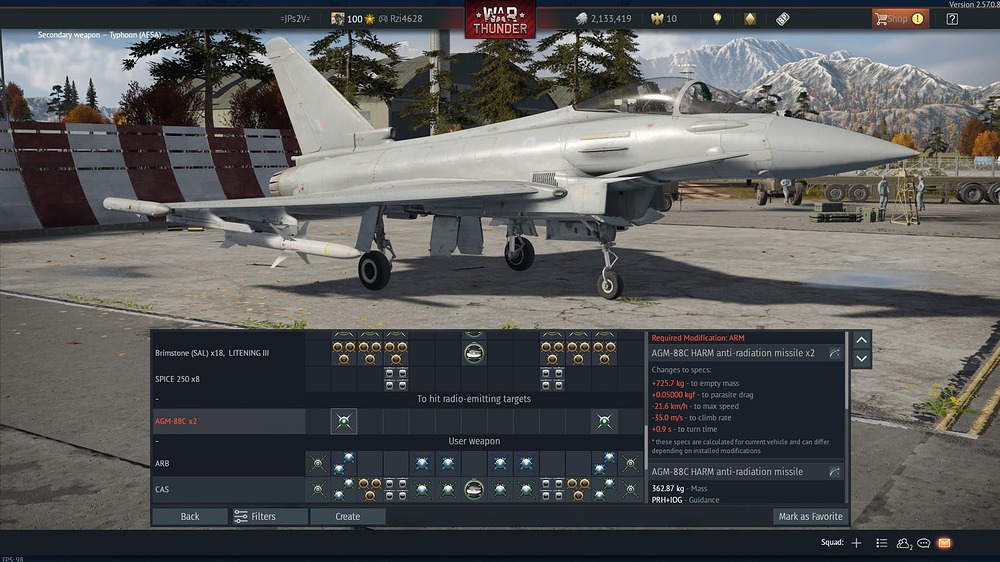Click the down chevron beside the info panel
Screen dimensions: 1000x562
pos(862,359)
